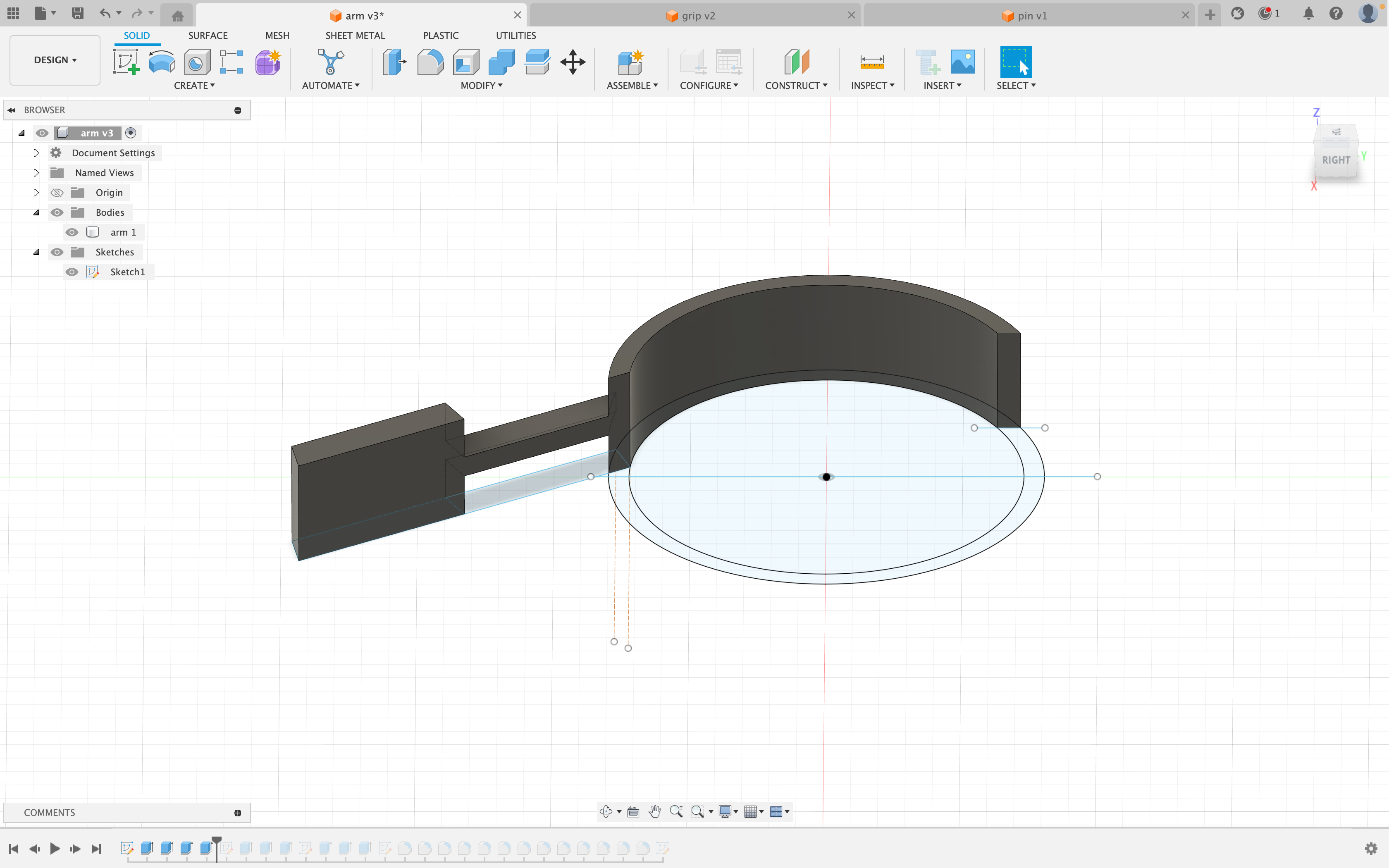The image size is (1389, 868).
Task: Switch to the MESH tab
Action: click(x=277, y=35)
